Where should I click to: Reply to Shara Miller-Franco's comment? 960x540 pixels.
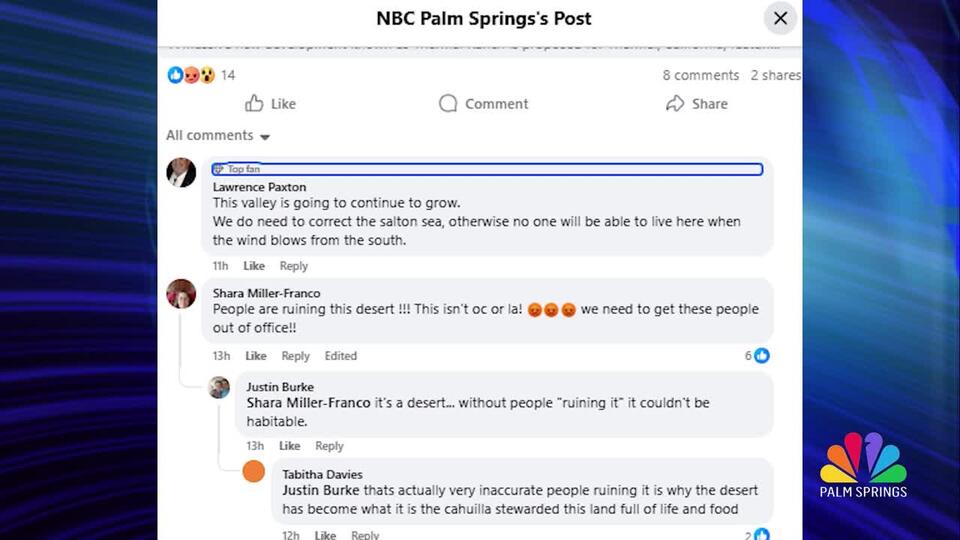tap(295, 356)
